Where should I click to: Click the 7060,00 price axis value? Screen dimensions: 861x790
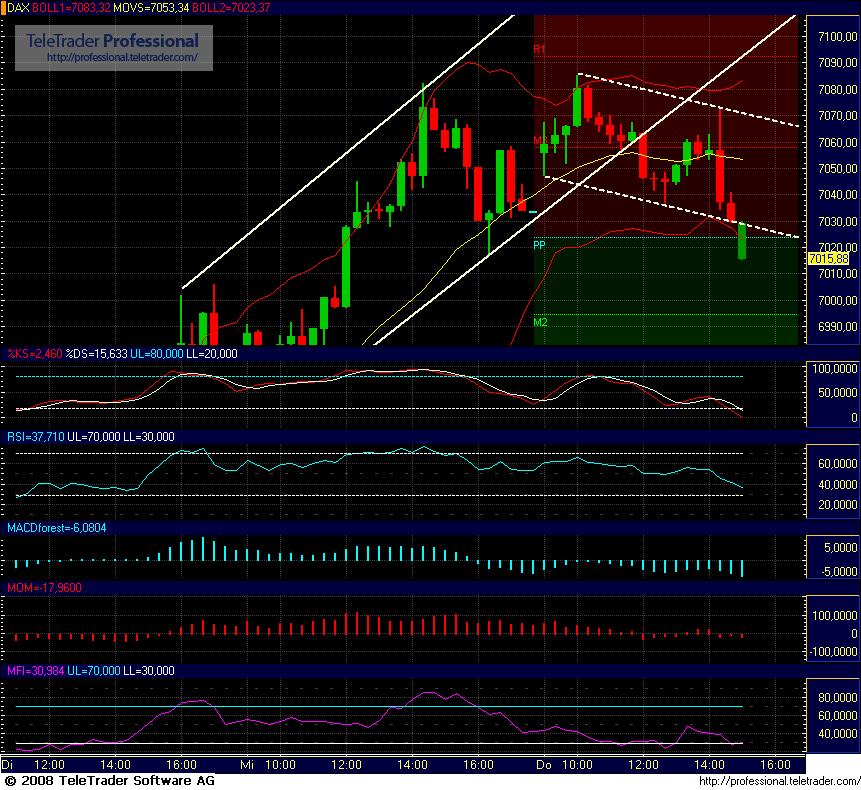[837, 143]
